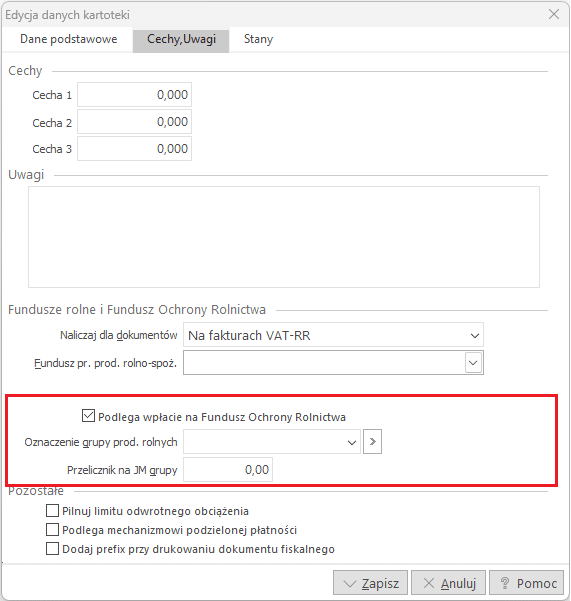Open Oznaczenie grupy prod. rolnych combo box
571x601 pixels.
(x=272, y=442)
